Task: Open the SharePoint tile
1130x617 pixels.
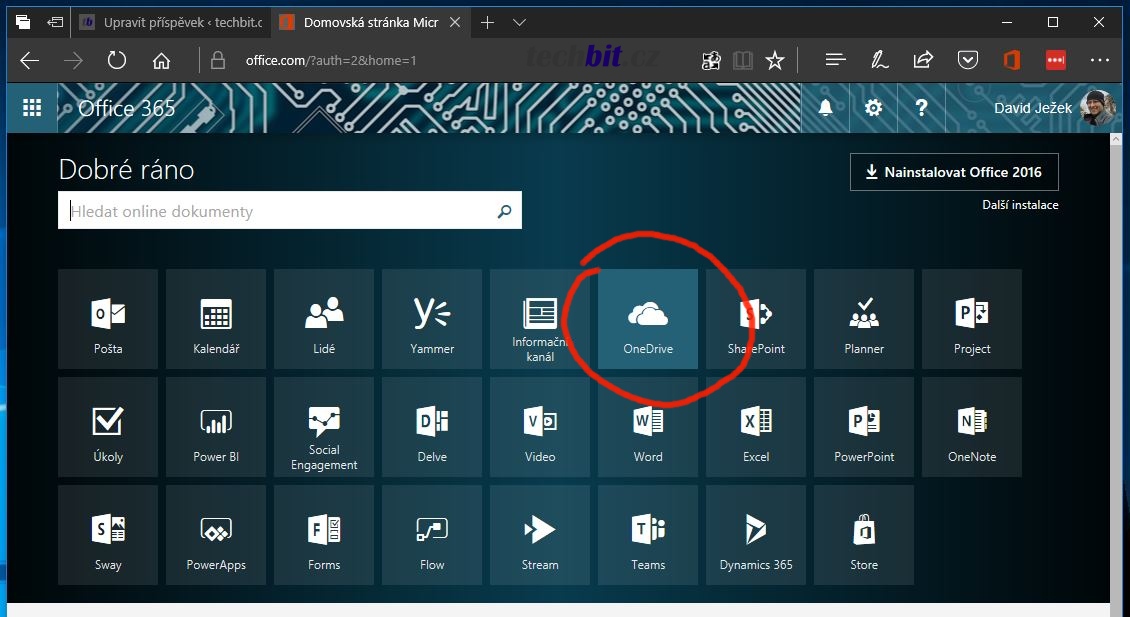Action: (756, 319)
